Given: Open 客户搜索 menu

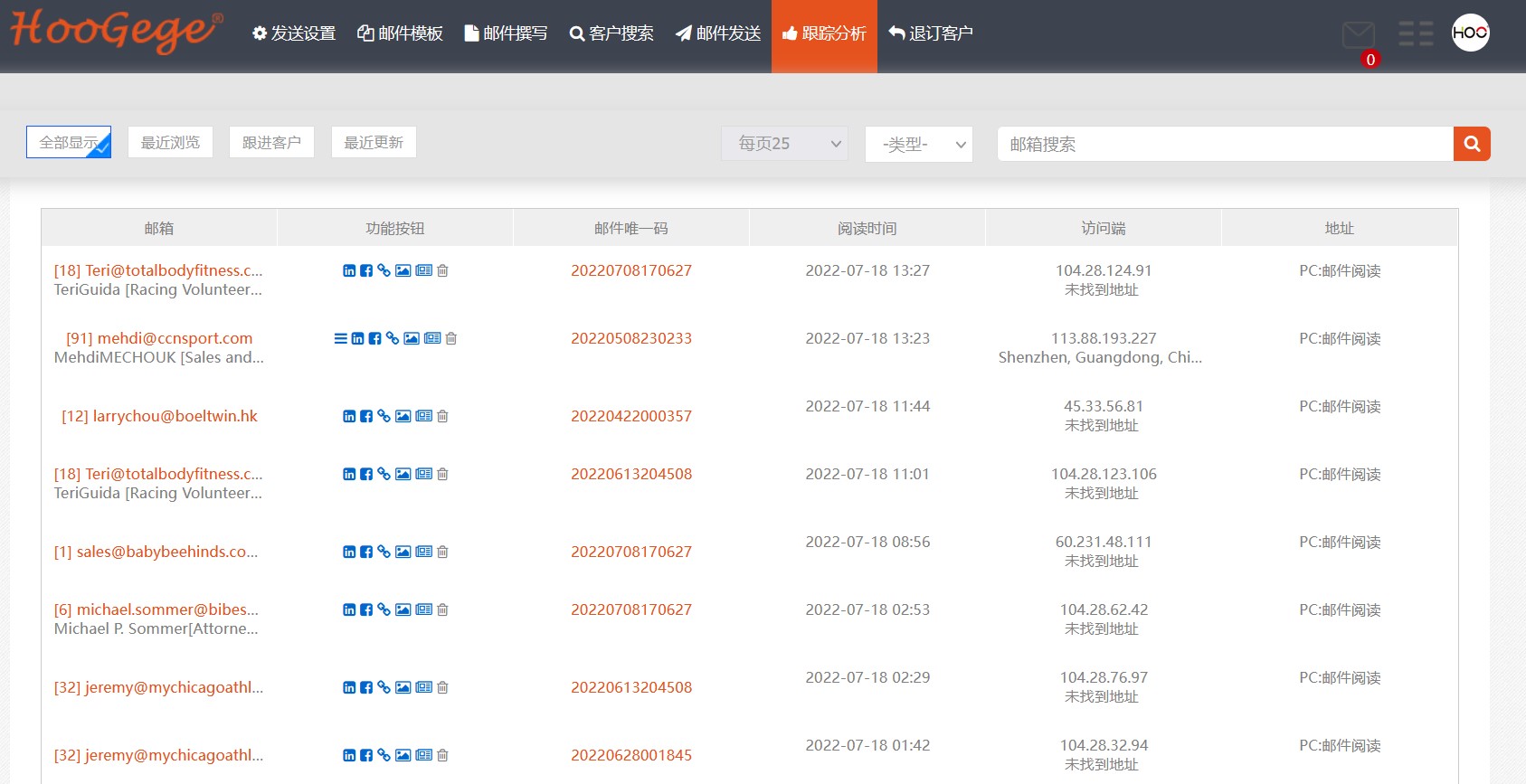Looking at the screenshot, I should [611, 33].
